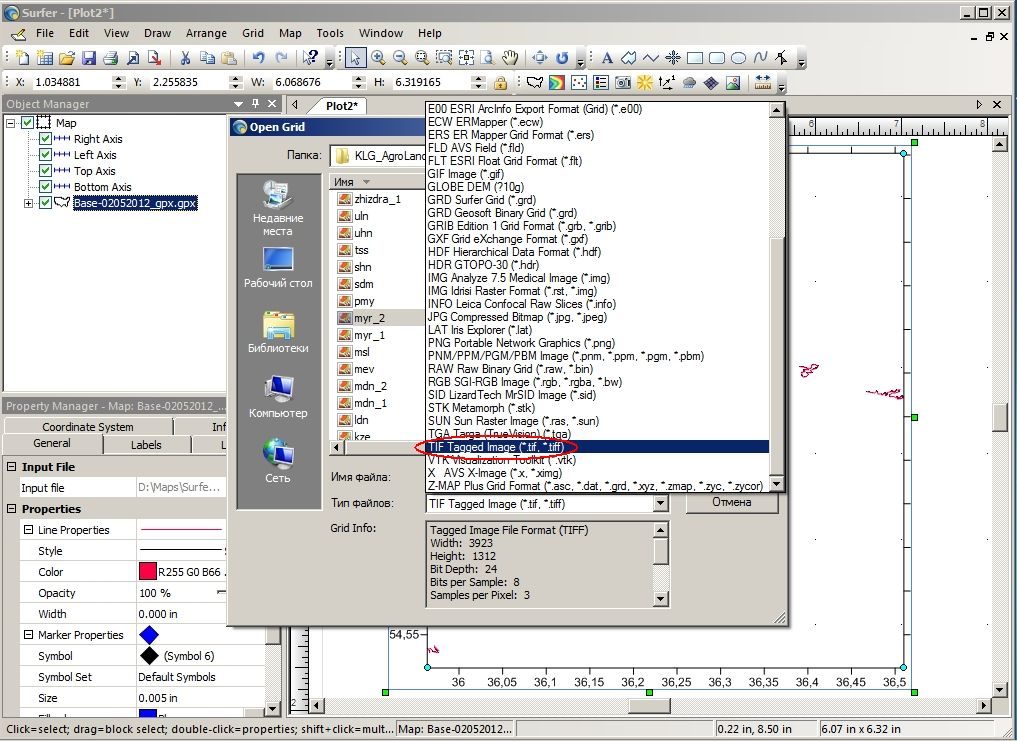Click the Print icon in the toolbar
The image size is (1017, 741).
(111, 58)
